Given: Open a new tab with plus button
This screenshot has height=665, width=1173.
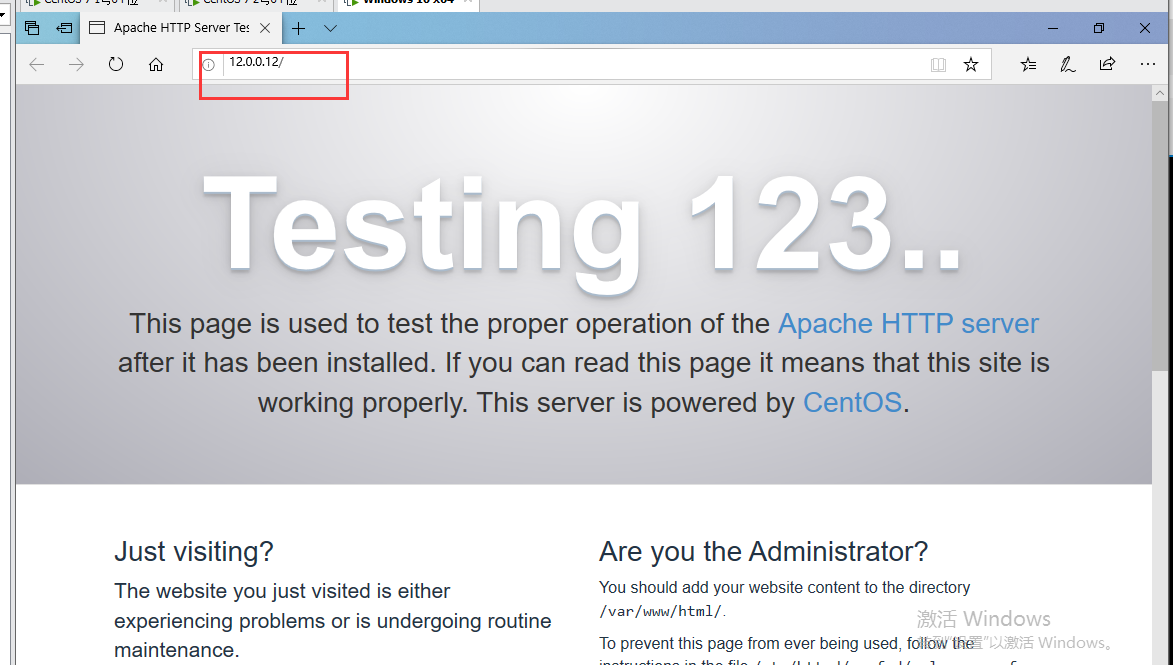Looking at the screenshot, I should tap(298, 28).
